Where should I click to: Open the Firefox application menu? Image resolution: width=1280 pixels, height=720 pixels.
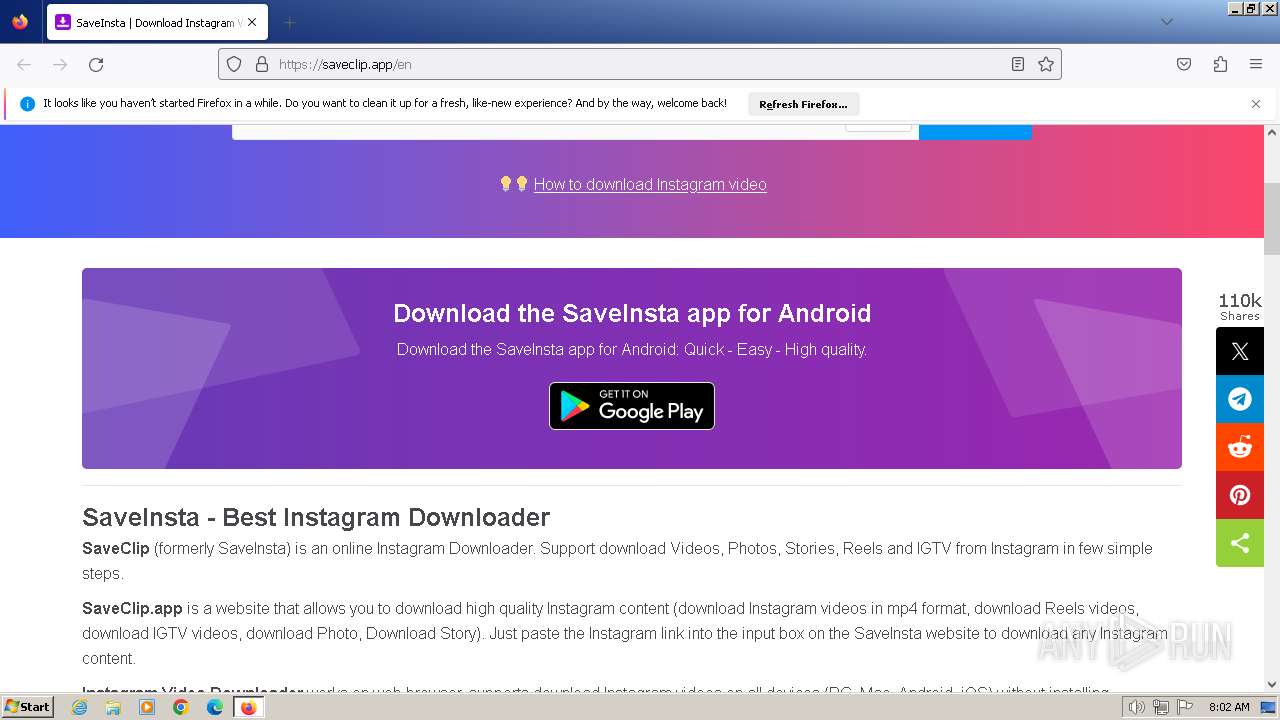coord(1256,64)
